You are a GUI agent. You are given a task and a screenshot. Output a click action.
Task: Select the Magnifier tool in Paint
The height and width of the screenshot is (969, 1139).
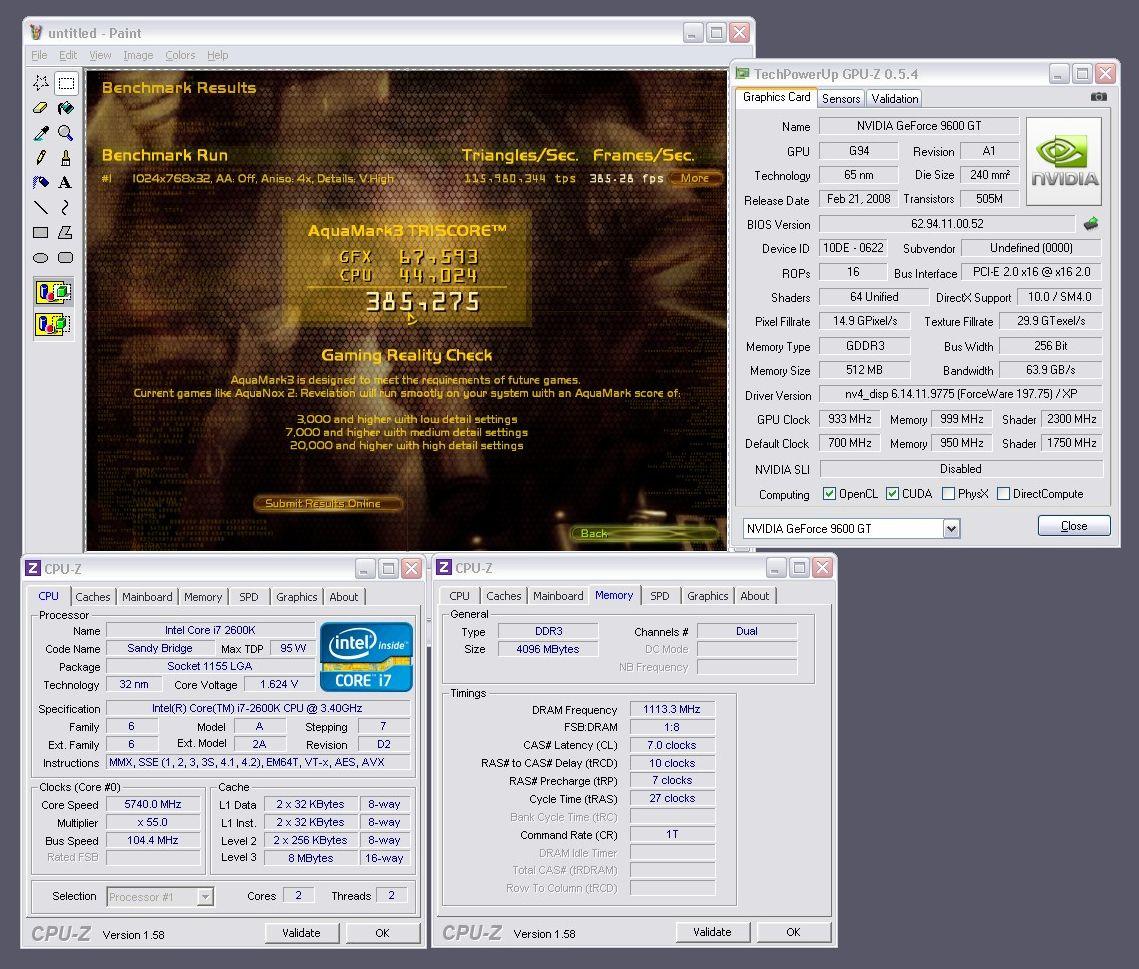(66, 133)
